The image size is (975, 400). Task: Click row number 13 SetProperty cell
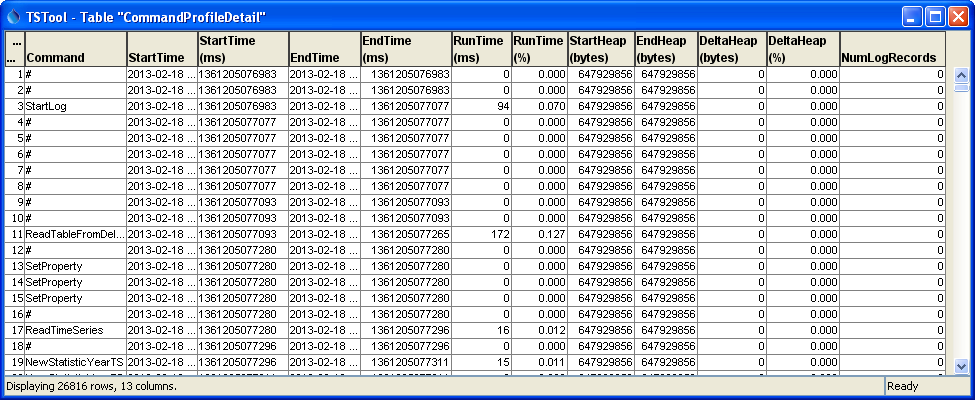75,266
